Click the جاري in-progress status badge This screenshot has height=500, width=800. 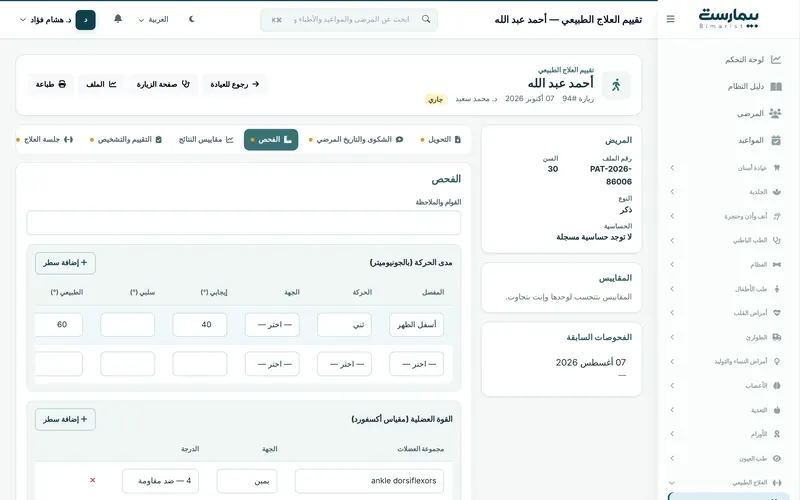pyautogui.click(x=436, y=99)
